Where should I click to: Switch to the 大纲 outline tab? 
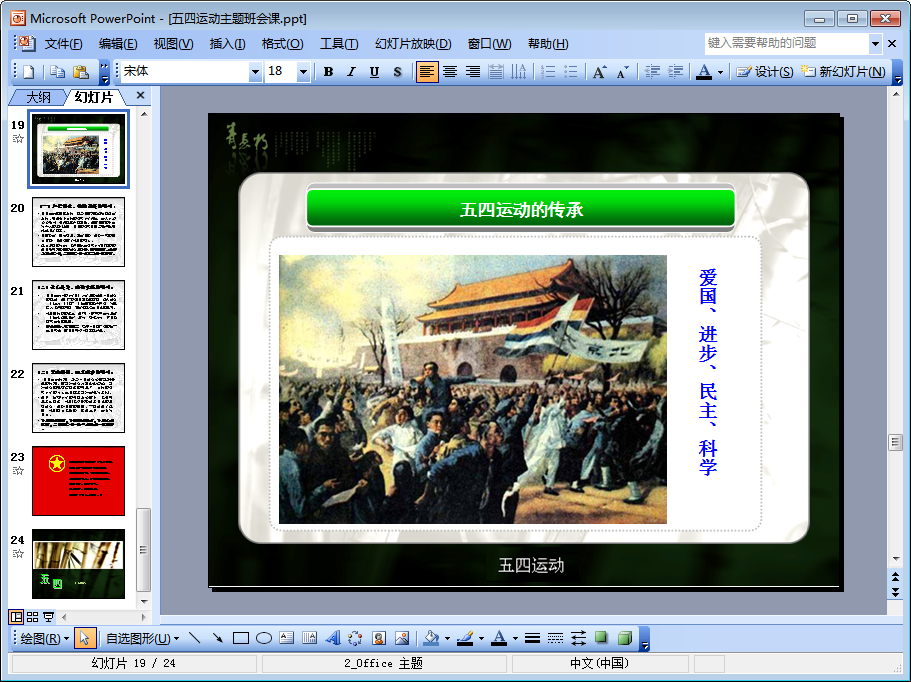coord(38,97)
